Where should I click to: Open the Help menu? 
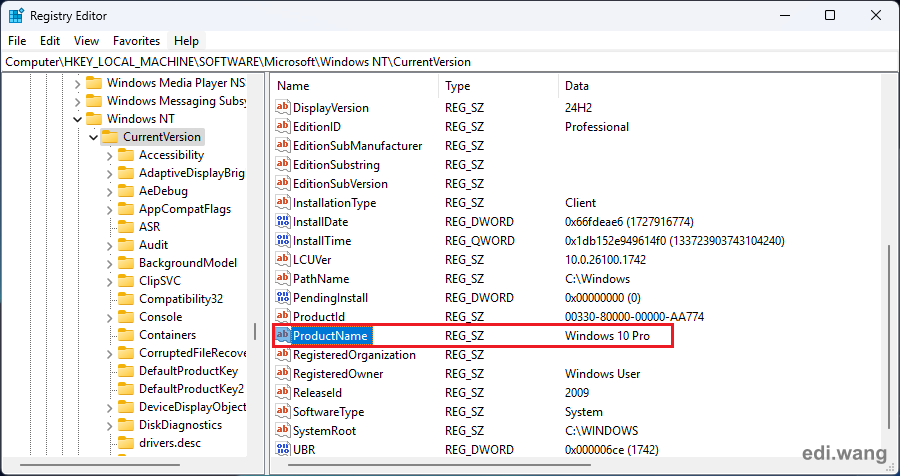(186, 41)
